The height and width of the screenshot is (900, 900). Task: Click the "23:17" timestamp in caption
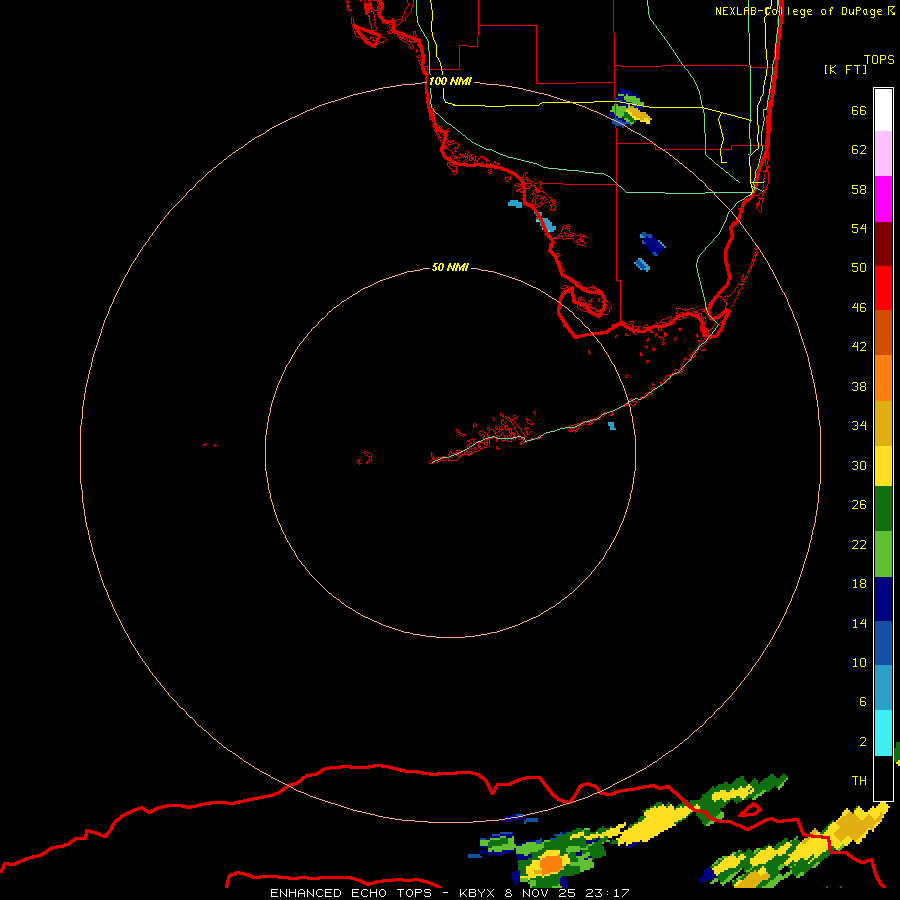tap(607, 893)
